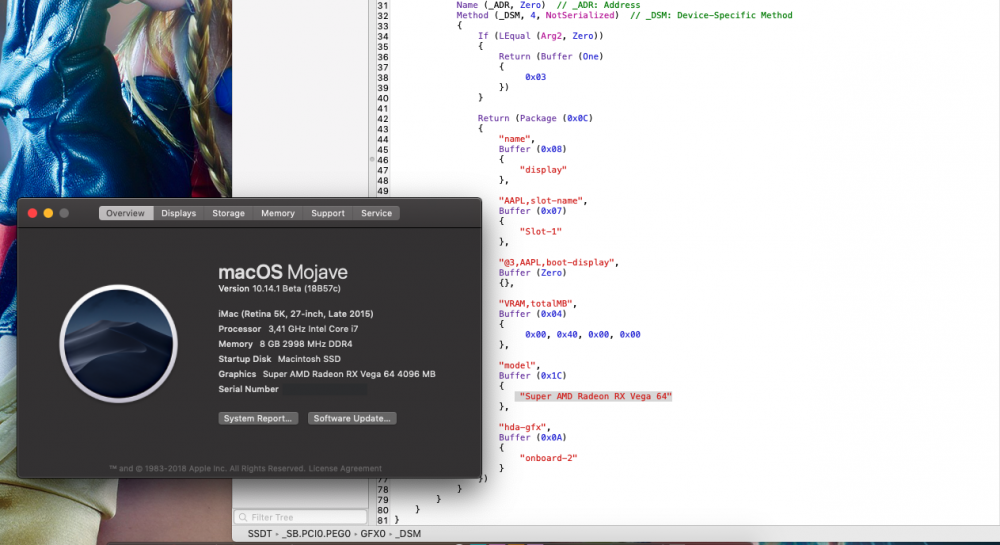Select the Overview tab
Screen dimensions: 1000x545
126,213
